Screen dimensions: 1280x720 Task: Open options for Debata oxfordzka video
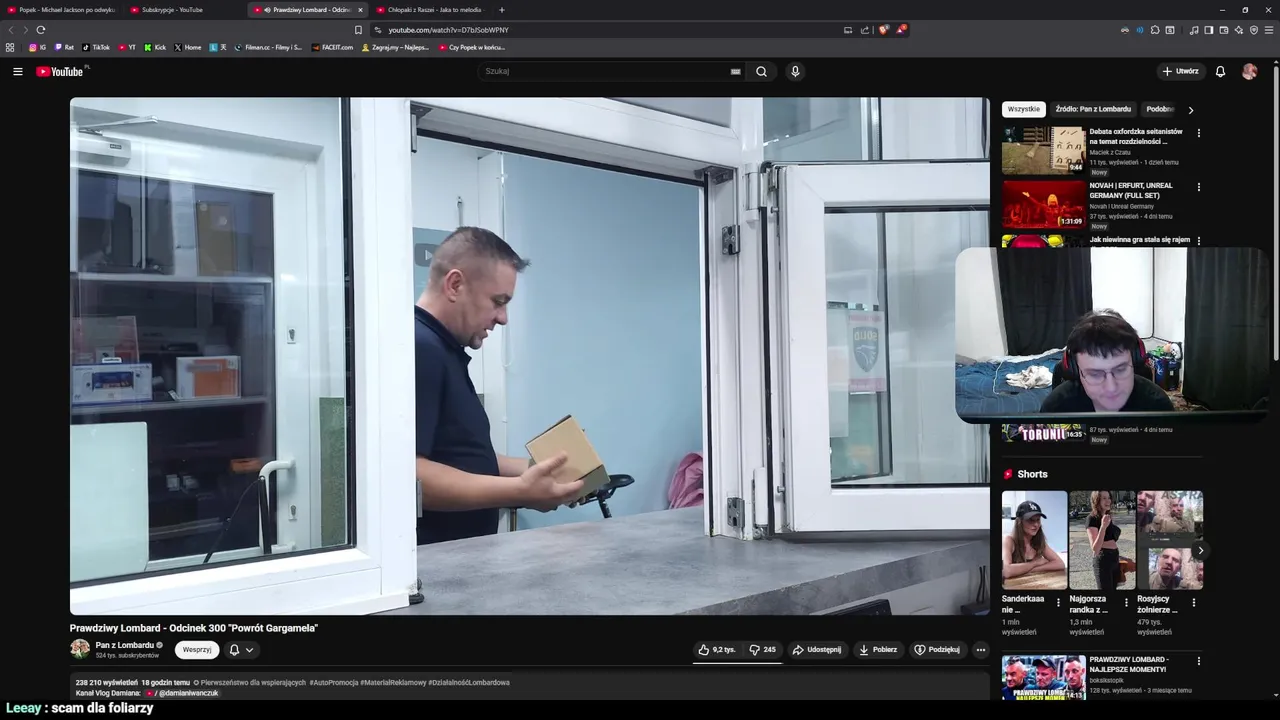click(1199, 133)
